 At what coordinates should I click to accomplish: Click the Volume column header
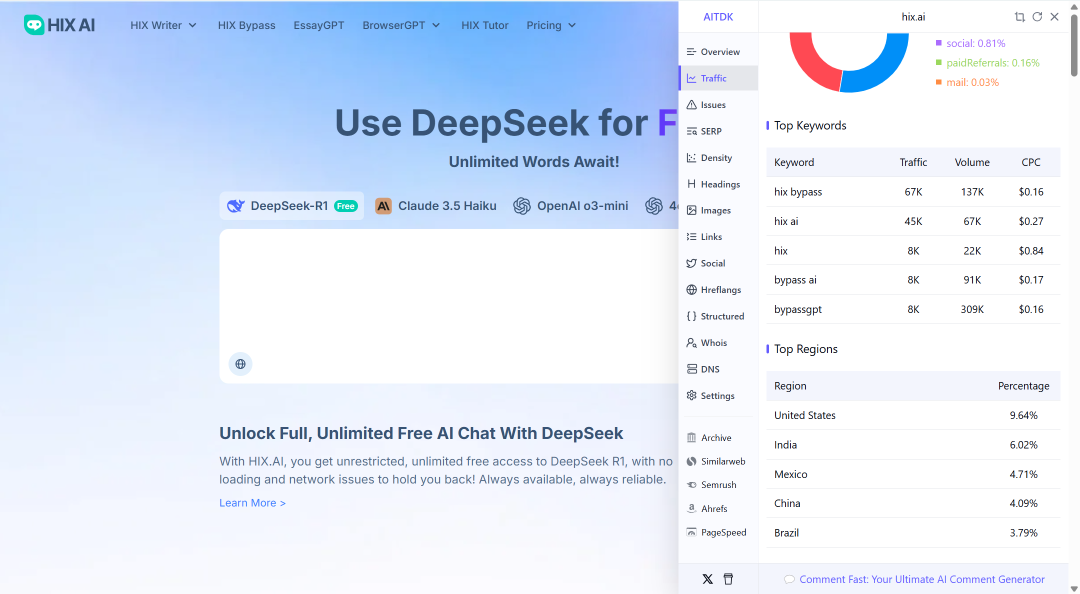click(x=972, y=162)
